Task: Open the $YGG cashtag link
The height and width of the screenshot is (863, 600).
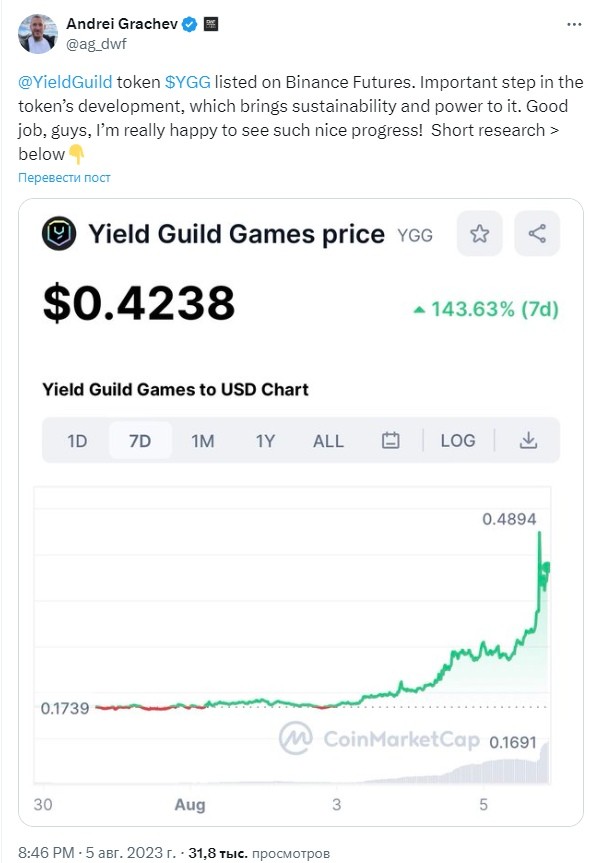Action: [188, 82]
